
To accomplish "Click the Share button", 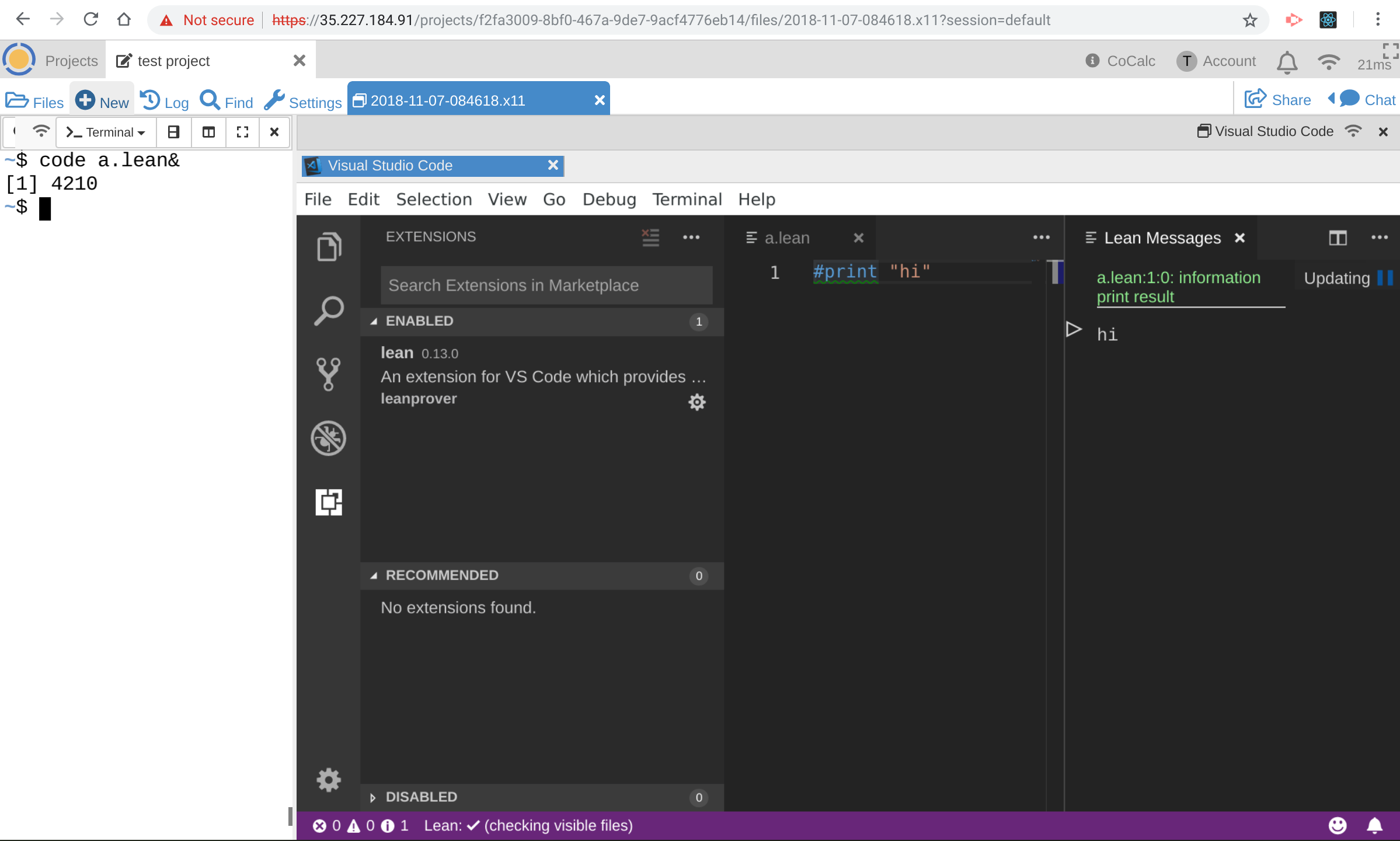I will (x=1277, y=100).
